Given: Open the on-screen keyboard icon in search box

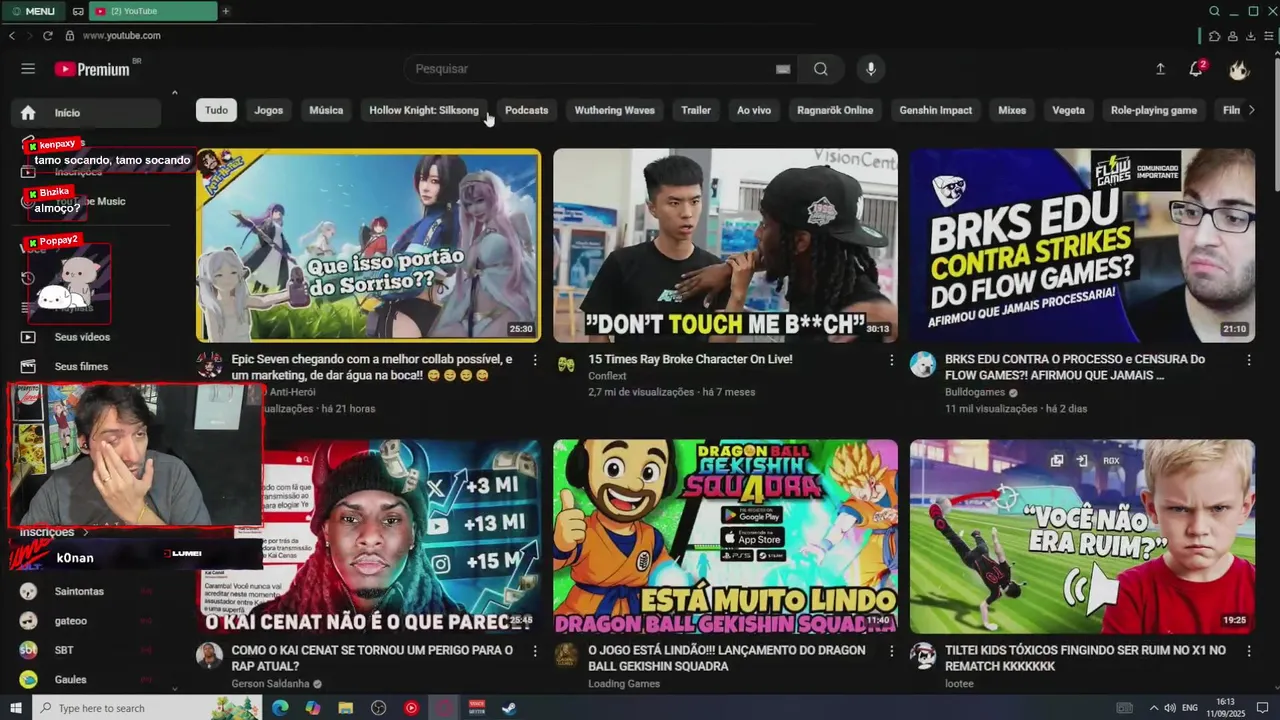Looking at the screenshot, I should pos(783,69).
